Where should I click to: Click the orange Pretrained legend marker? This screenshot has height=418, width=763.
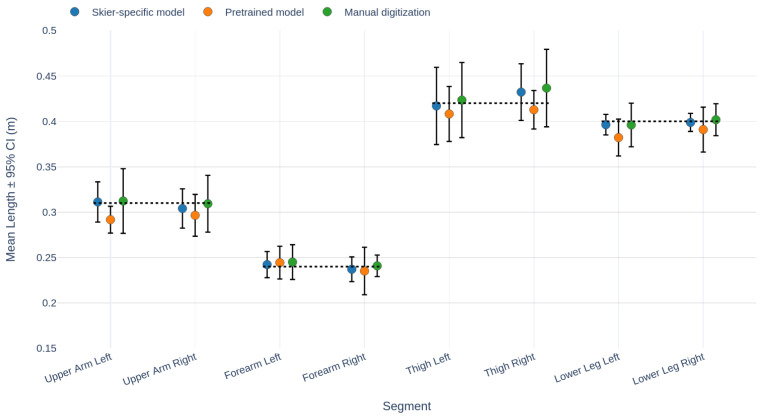(x=208, y=12)
